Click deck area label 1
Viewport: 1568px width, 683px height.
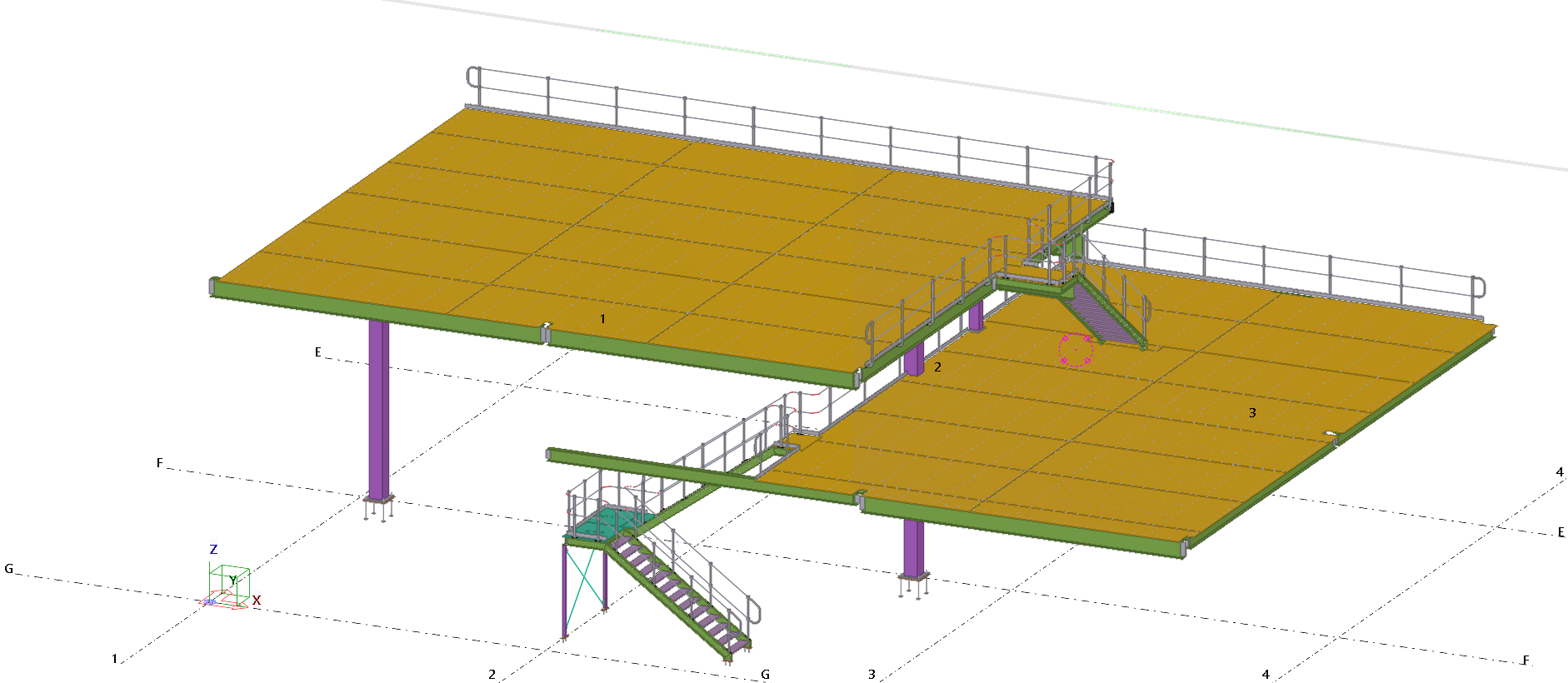[x=603, y=319]
